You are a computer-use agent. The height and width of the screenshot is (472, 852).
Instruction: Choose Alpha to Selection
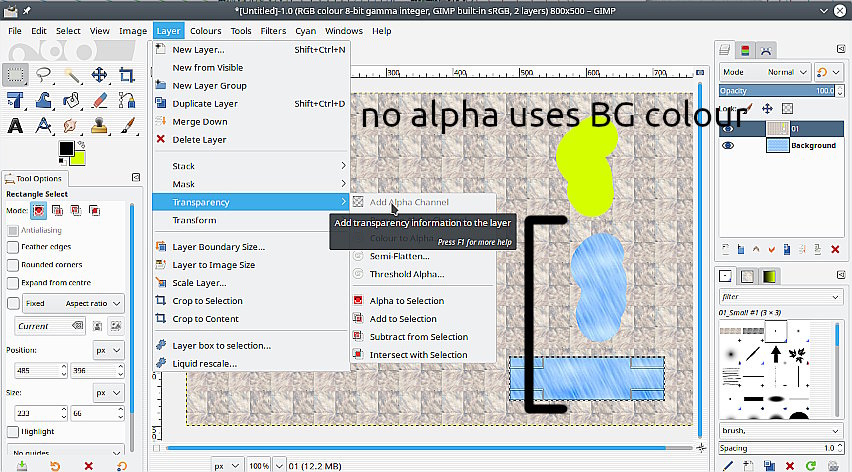pos(424,301)
